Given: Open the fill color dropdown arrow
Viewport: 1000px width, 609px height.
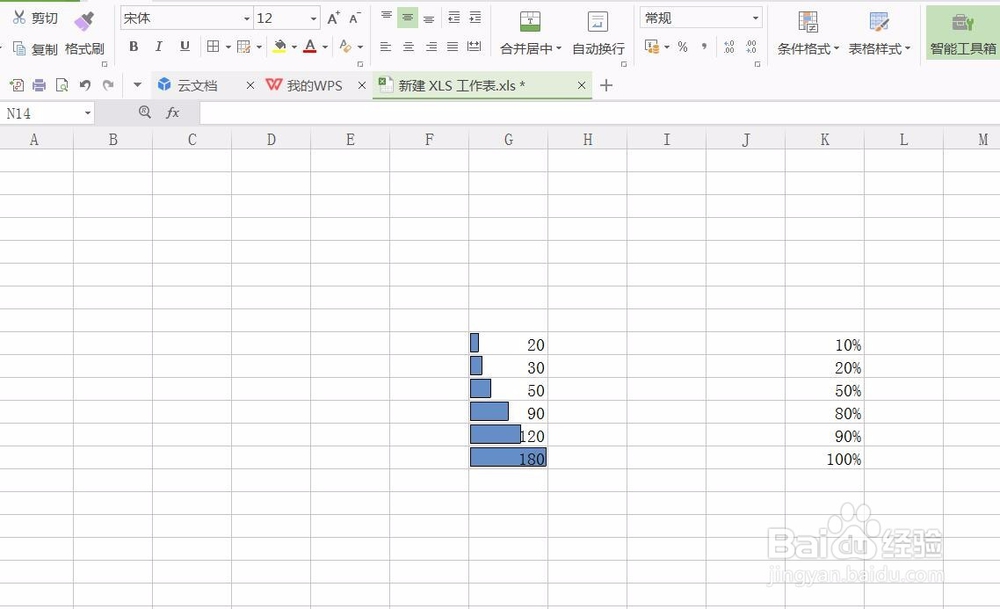Looking at the screenshot, I should click(294, 47).
